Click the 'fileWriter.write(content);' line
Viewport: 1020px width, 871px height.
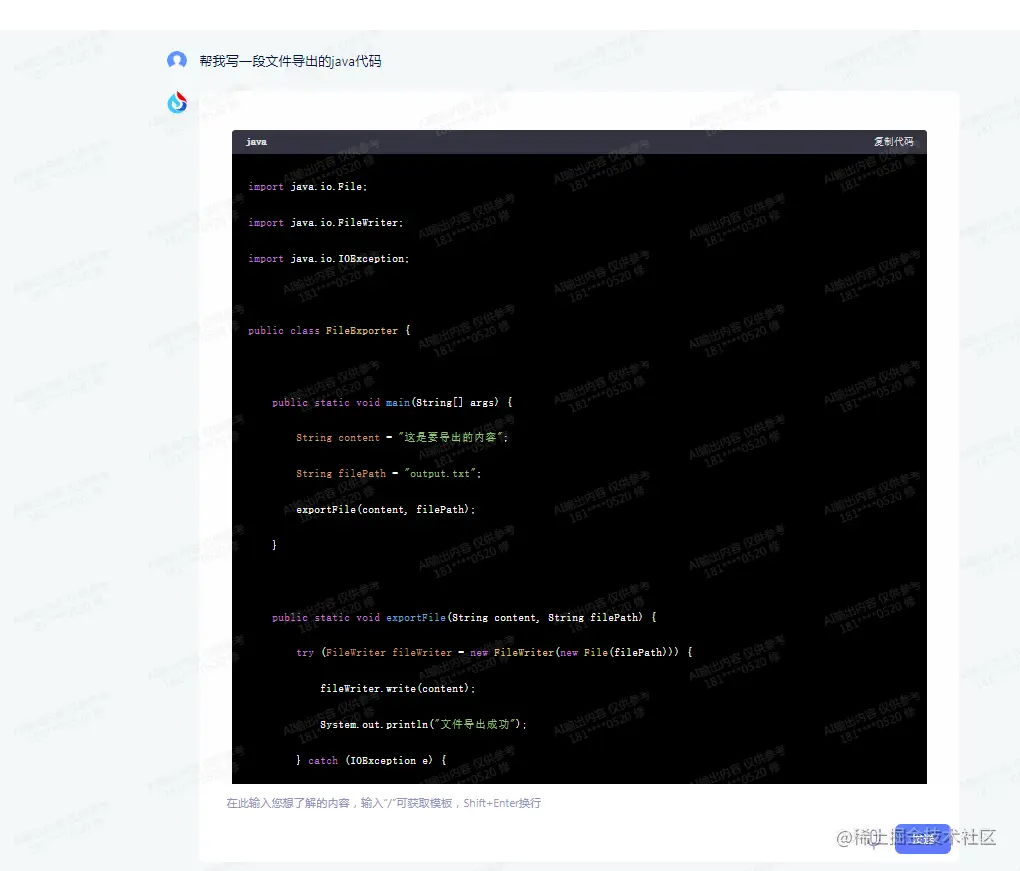397,688
